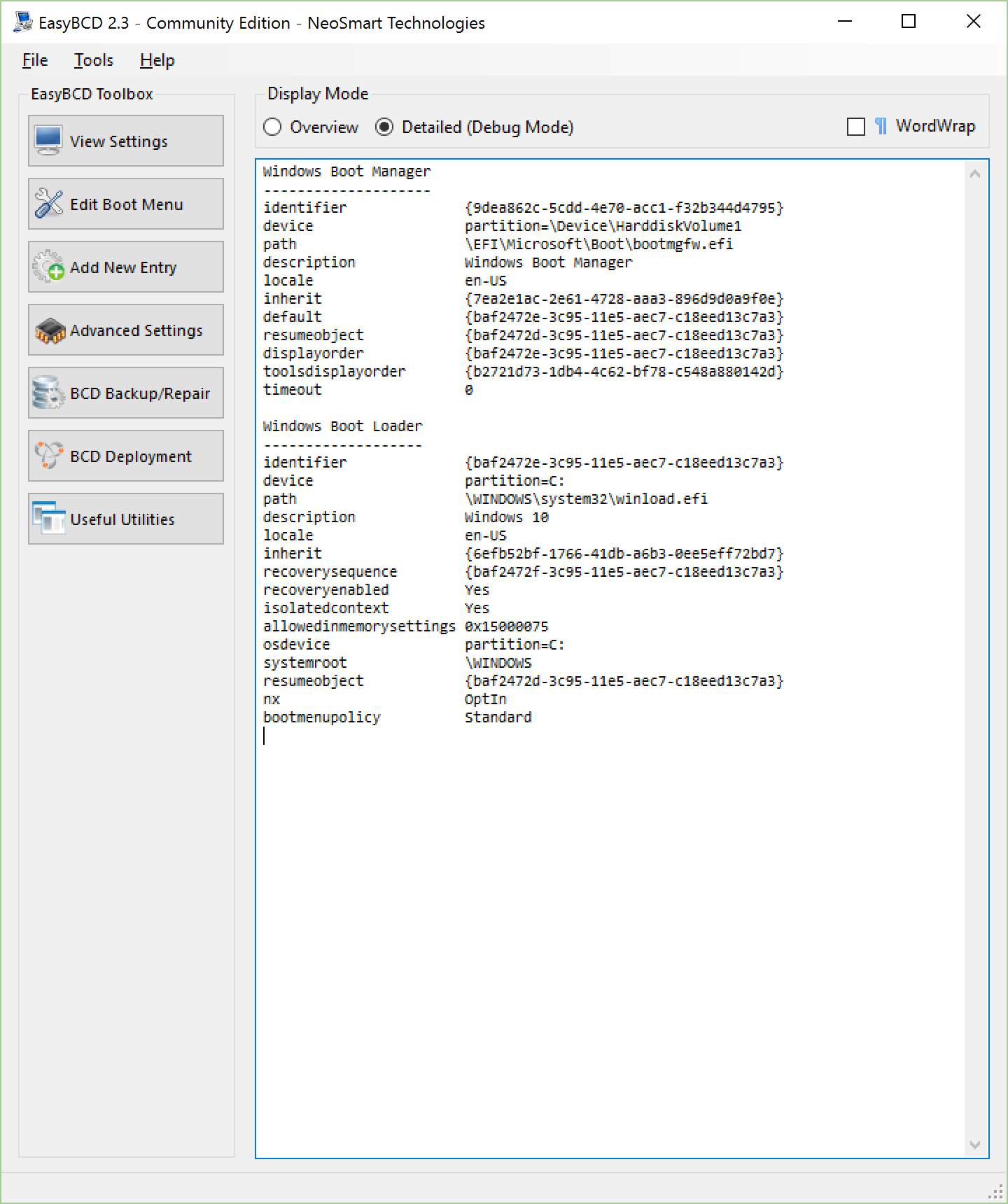Click the Boot Manager identifier GUID
Screen dimensions: 1008x1204
click(624, 208)
